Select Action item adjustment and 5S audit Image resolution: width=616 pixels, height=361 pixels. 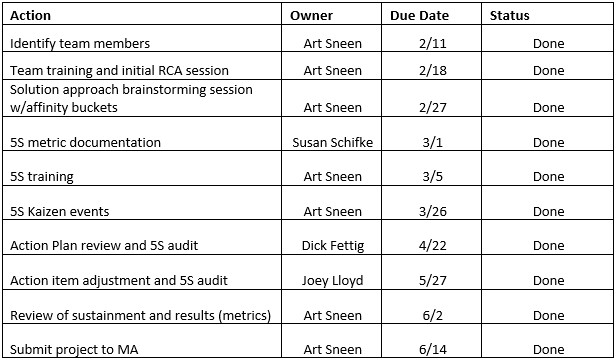[x=142, y=272]
